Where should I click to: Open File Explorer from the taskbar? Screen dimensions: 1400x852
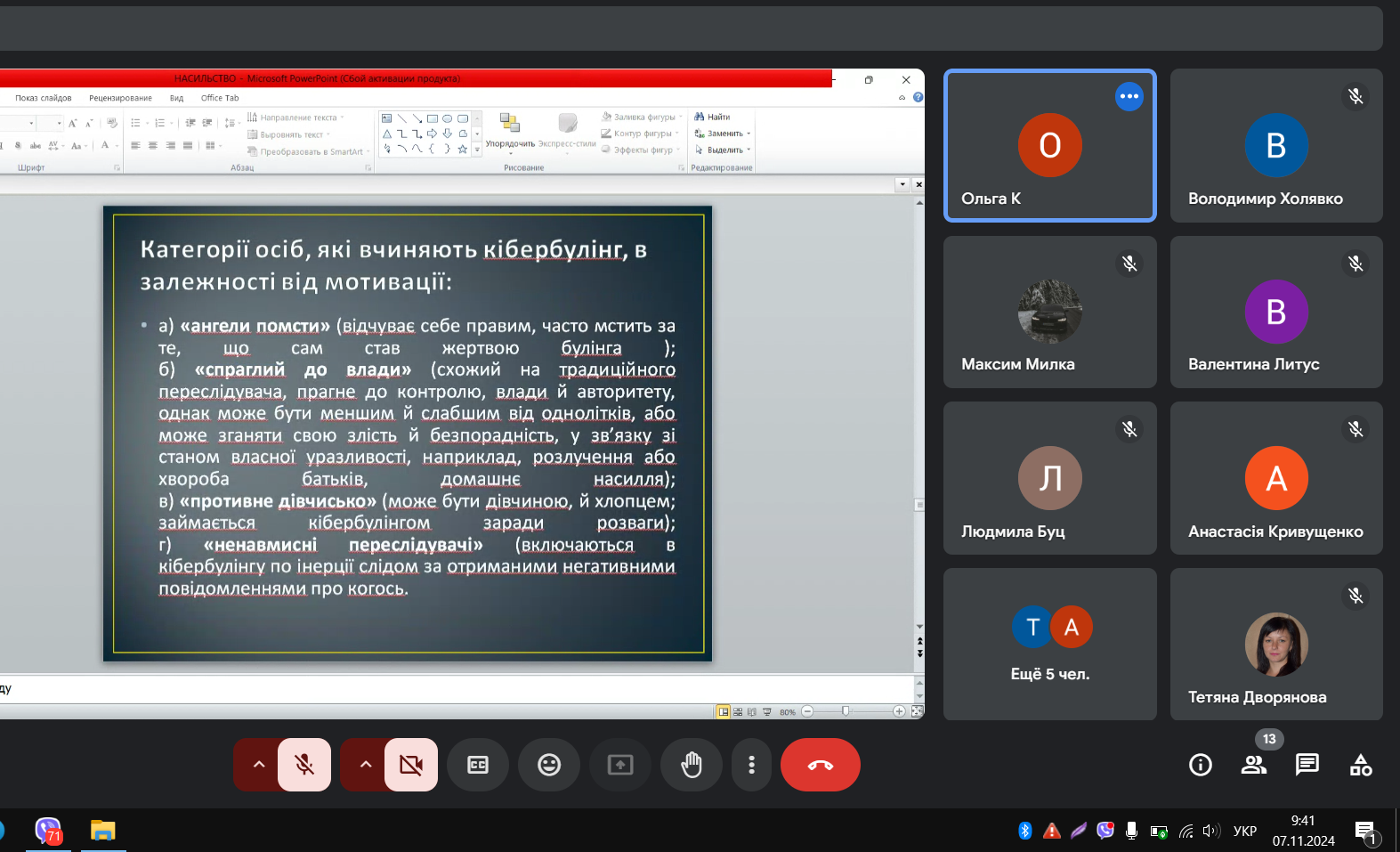103,831
